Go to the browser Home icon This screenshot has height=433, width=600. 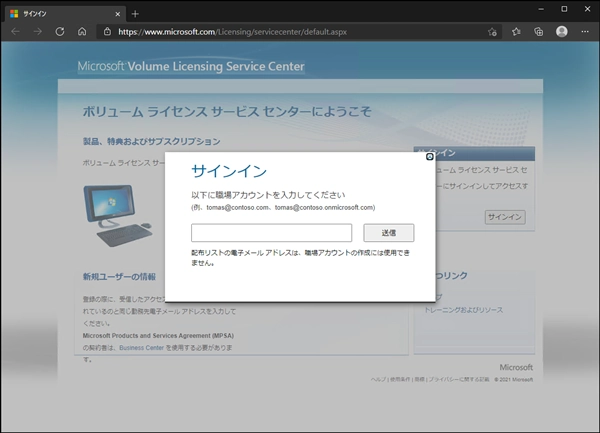82,32
